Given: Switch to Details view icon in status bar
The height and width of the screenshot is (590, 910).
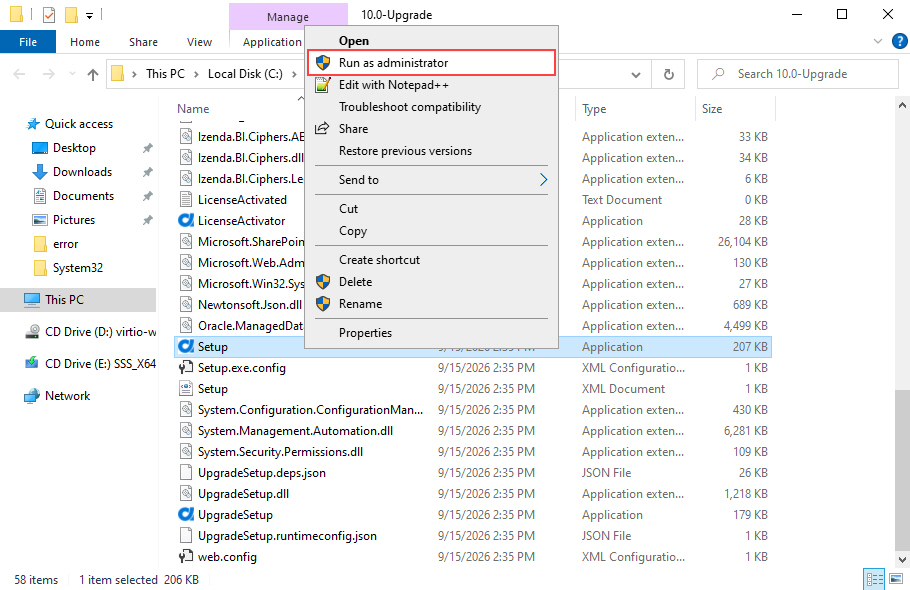Looking at the screenshot, I should pyautogui.click(x=875, y=579).
